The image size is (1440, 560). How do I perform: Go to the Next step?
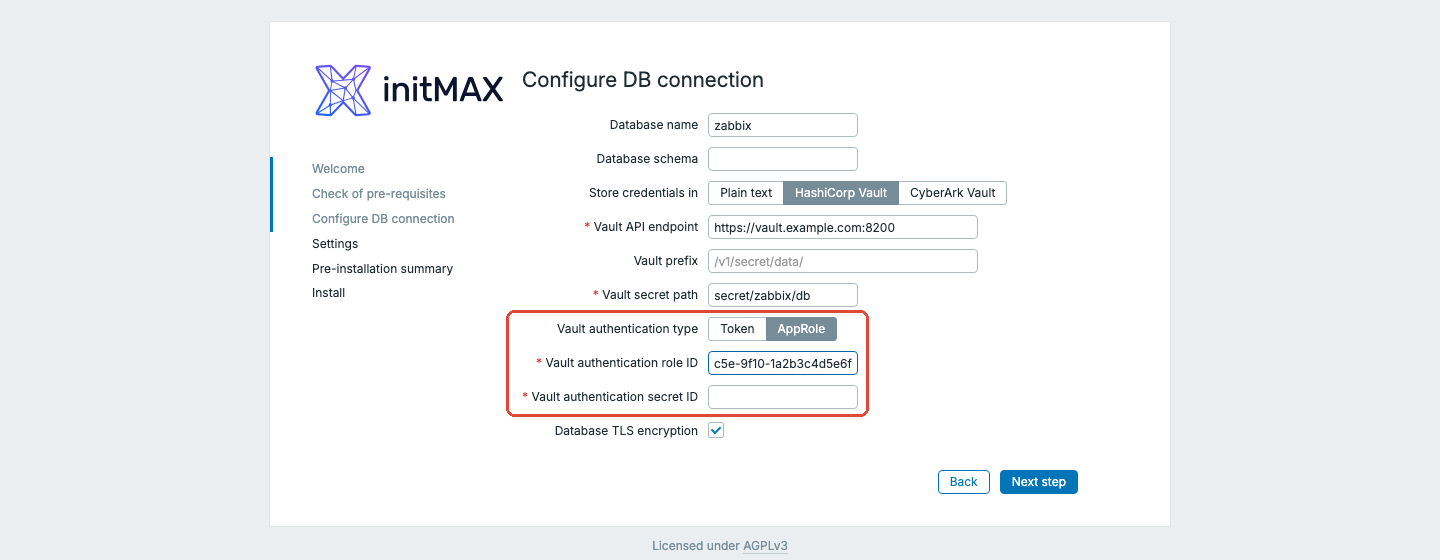point(1039,482)
